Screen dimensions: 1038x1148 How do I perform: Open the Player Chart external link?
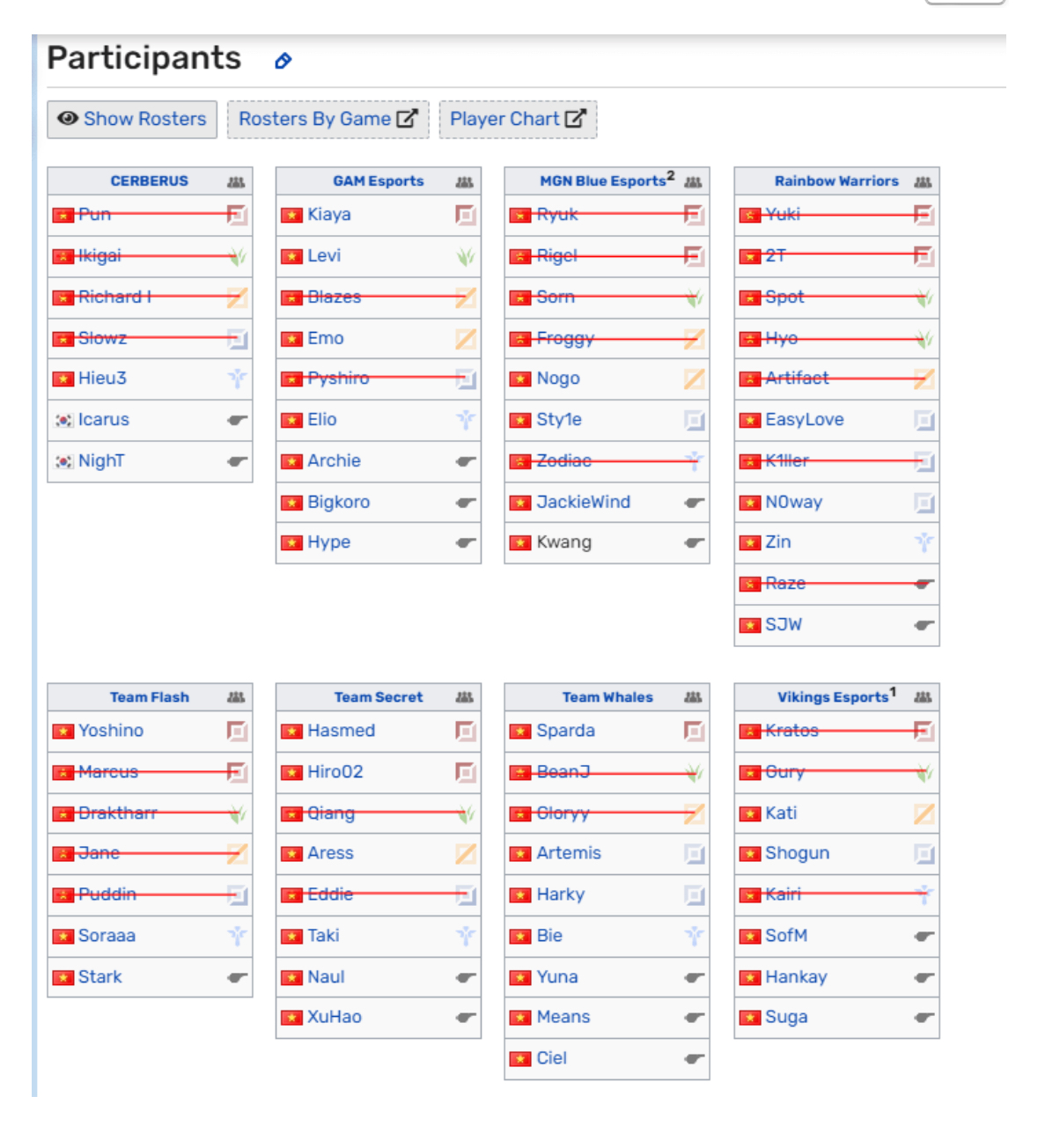pyautogui.click(x=518, y=119)
